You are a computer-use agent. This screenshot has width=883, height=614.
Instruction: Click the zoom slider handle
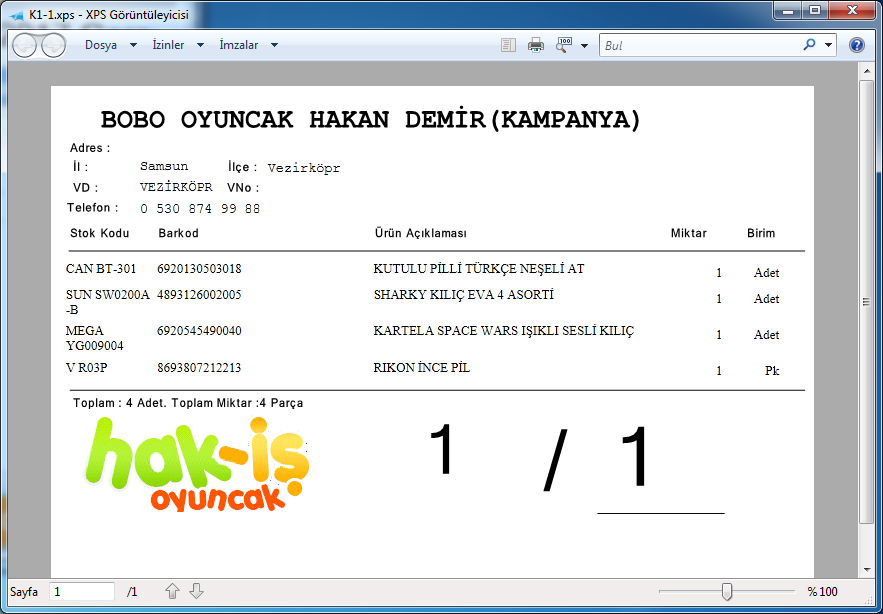(727, 591)
